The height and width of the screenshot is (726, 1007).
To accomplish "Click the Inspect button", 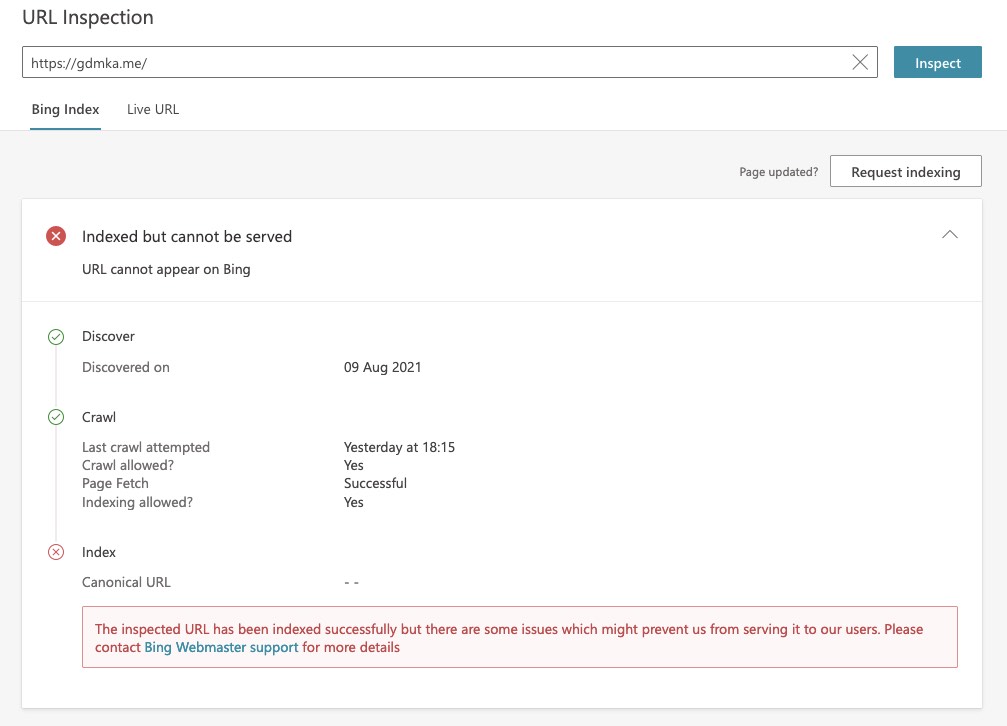I will [x=936, y=62].
